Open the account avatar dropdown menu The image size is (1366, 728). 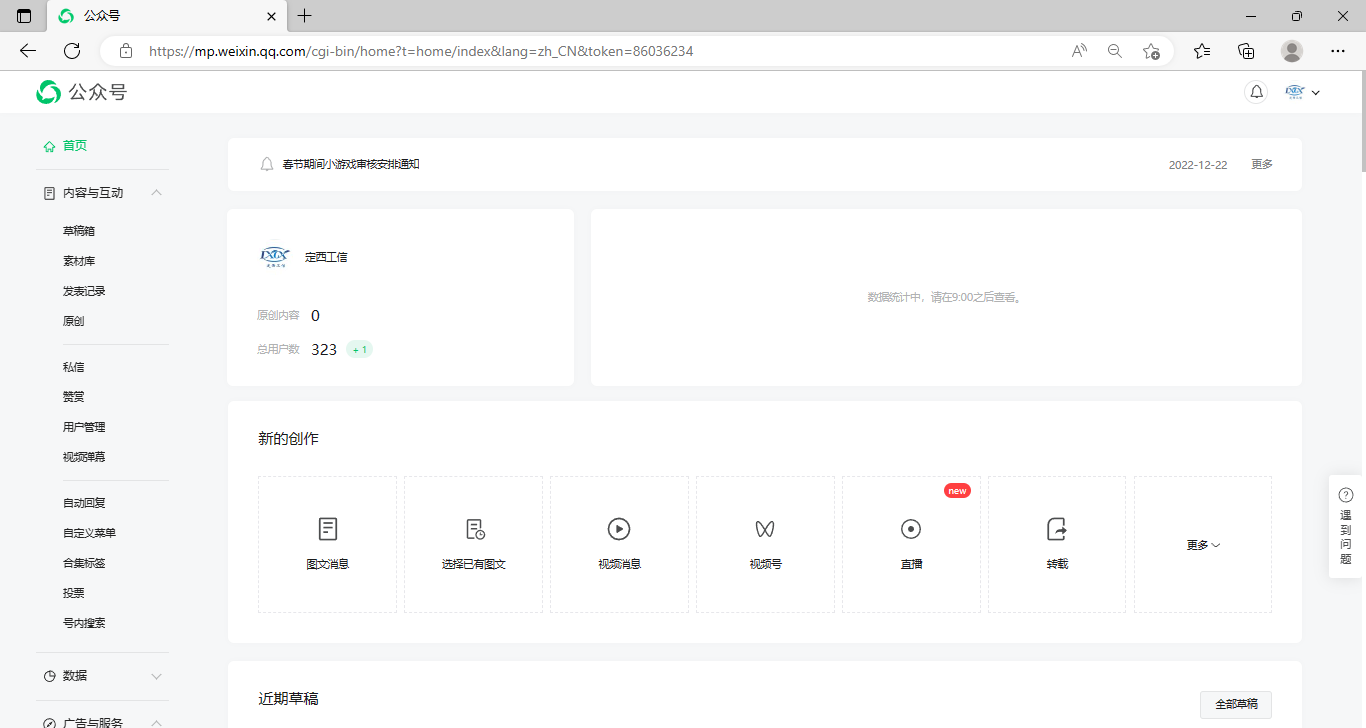(1302, 92)
